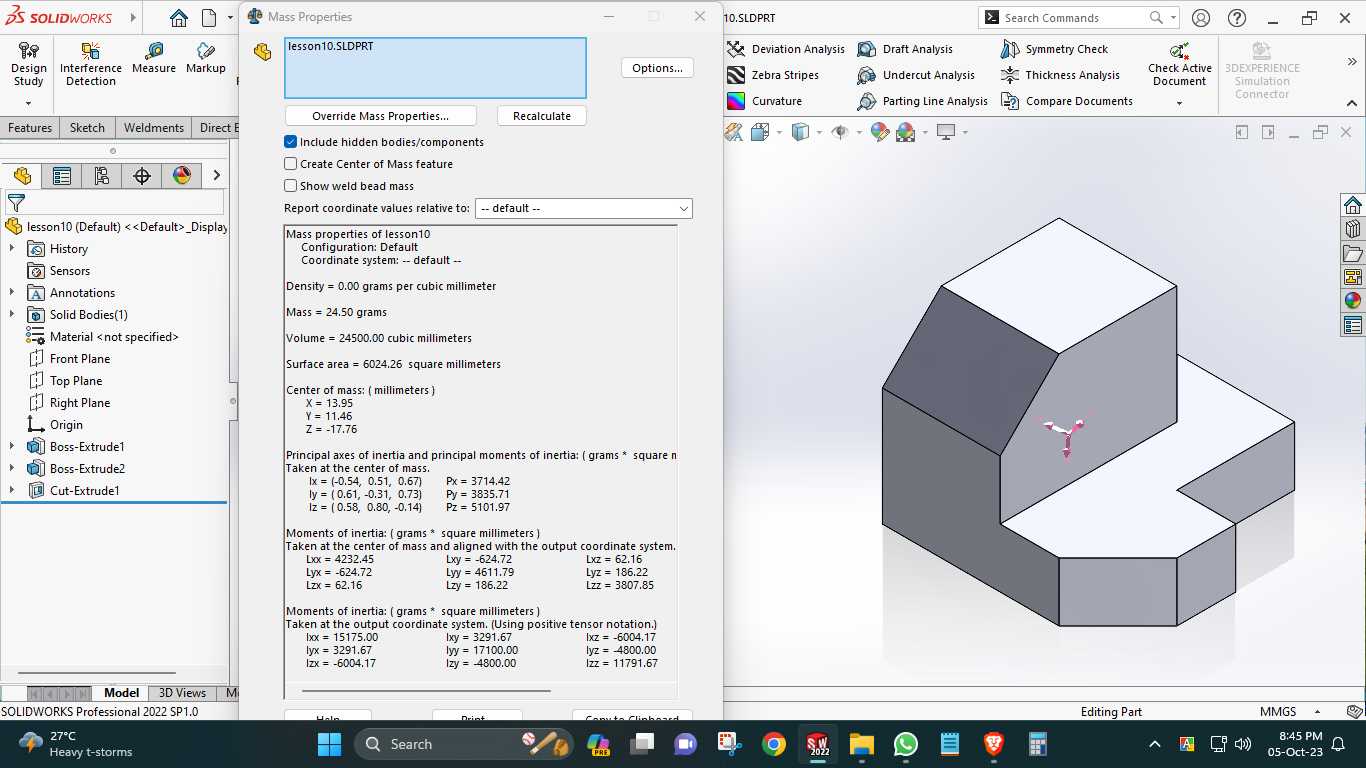Open Parting Line Analysis

tap(923, 101)
